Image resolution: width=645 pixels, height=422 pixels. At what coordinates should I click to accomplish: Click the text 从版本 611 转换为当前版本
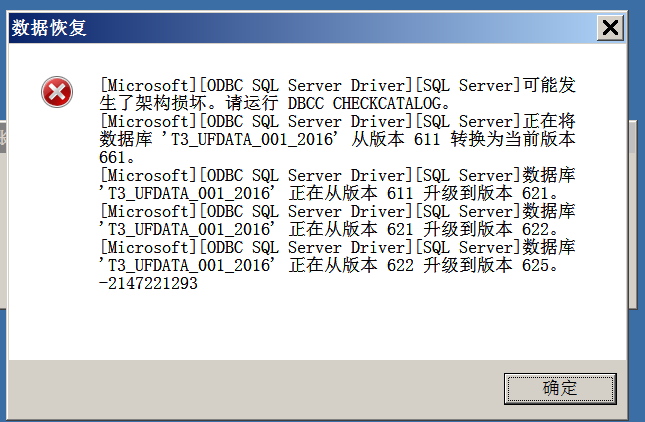tap(463, 139)
